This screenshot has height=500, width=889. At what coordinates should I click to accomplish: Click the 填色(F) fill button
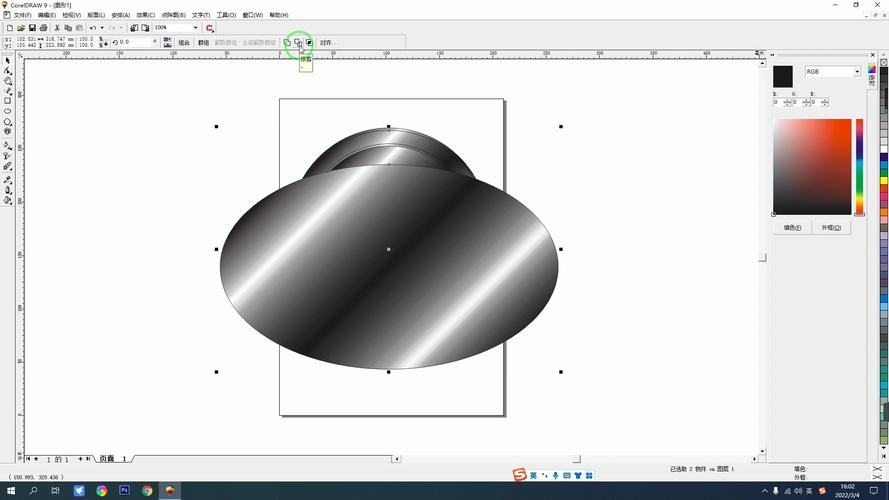point(792,227)
